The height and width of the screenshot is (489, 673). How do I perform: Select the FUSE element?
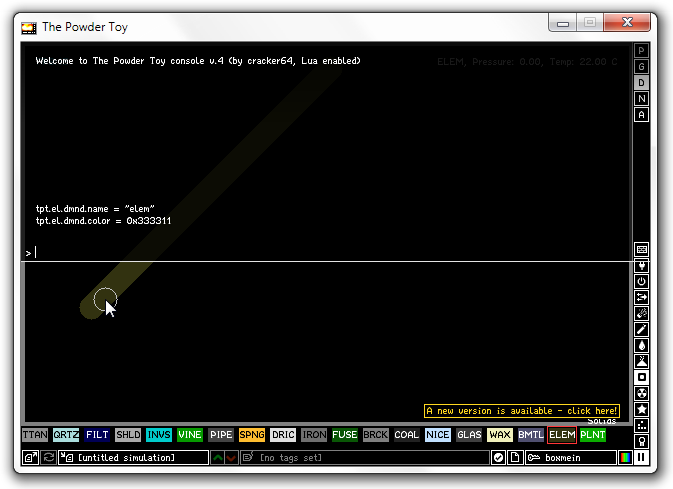point(345,435)
